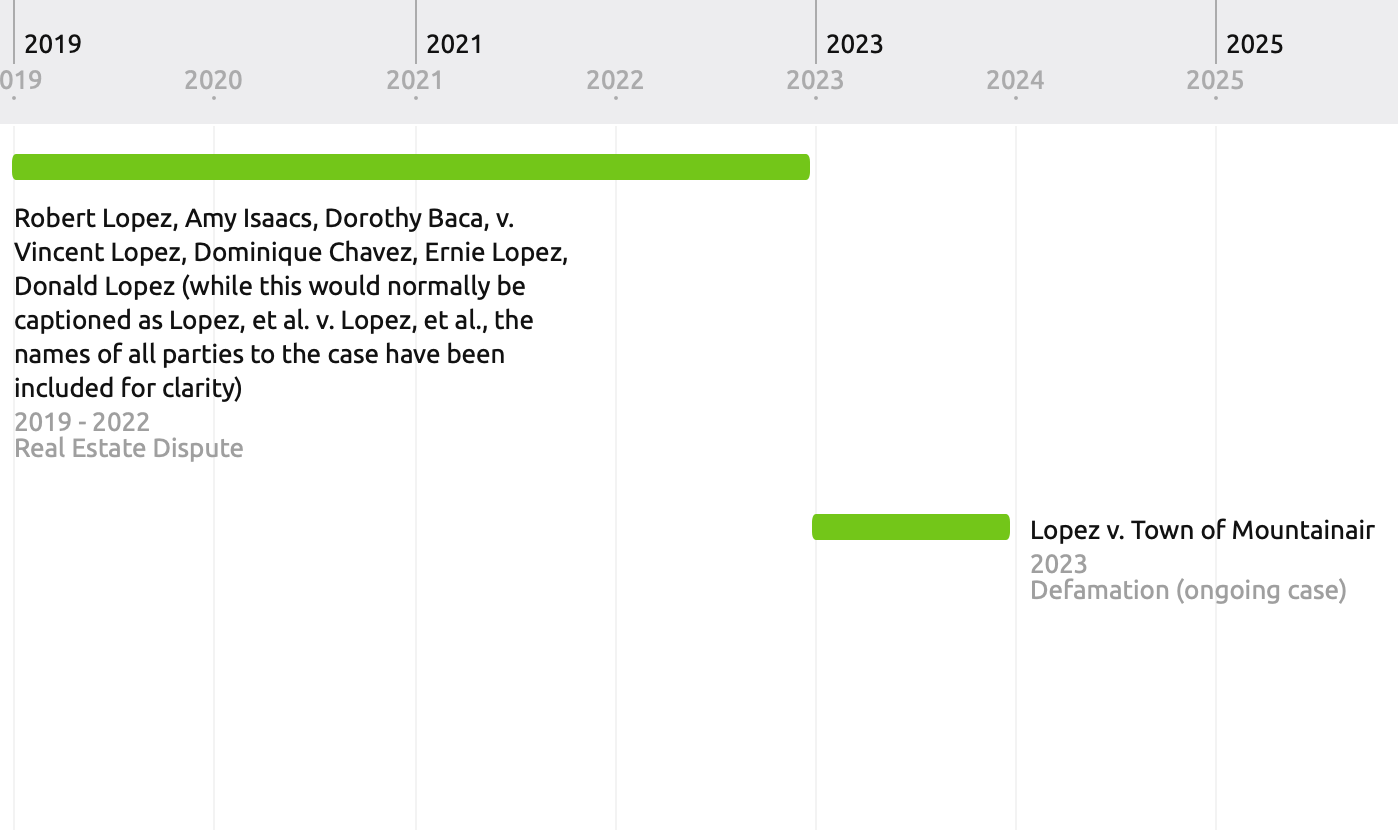1398x830 pixels.
Task: Select the minor 2022 year tick
Action: (615, 80)
